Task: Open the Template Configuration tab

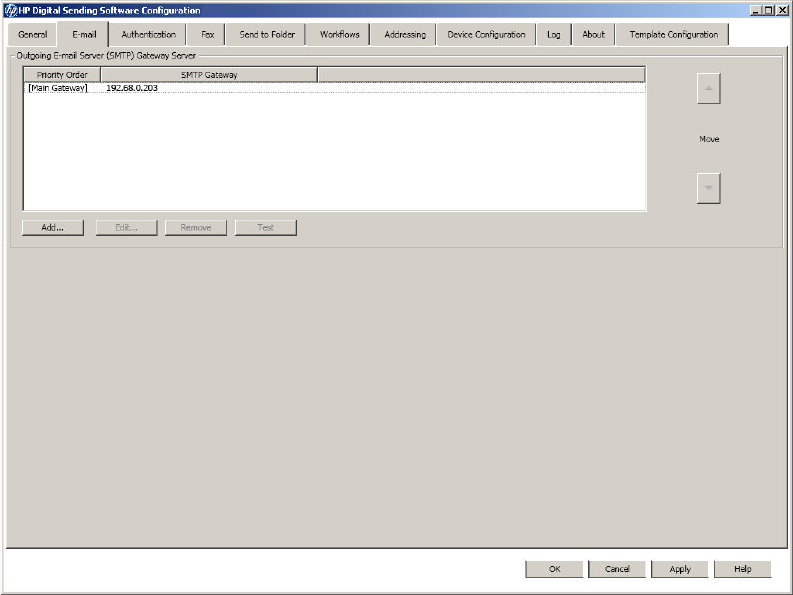Action: point(673,34)
